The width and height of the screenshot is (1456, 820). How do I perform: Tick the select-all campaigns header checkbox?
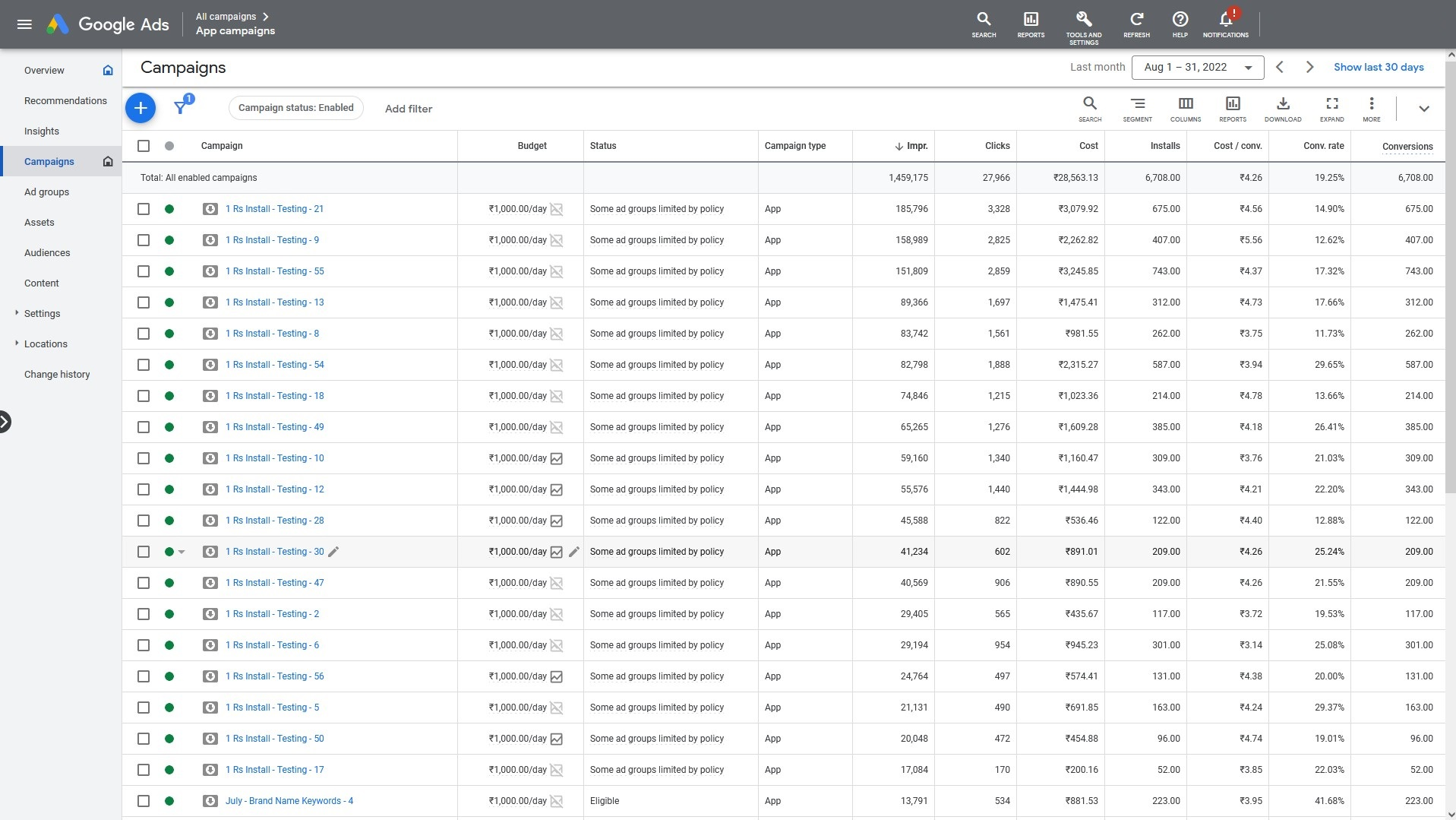144,146
